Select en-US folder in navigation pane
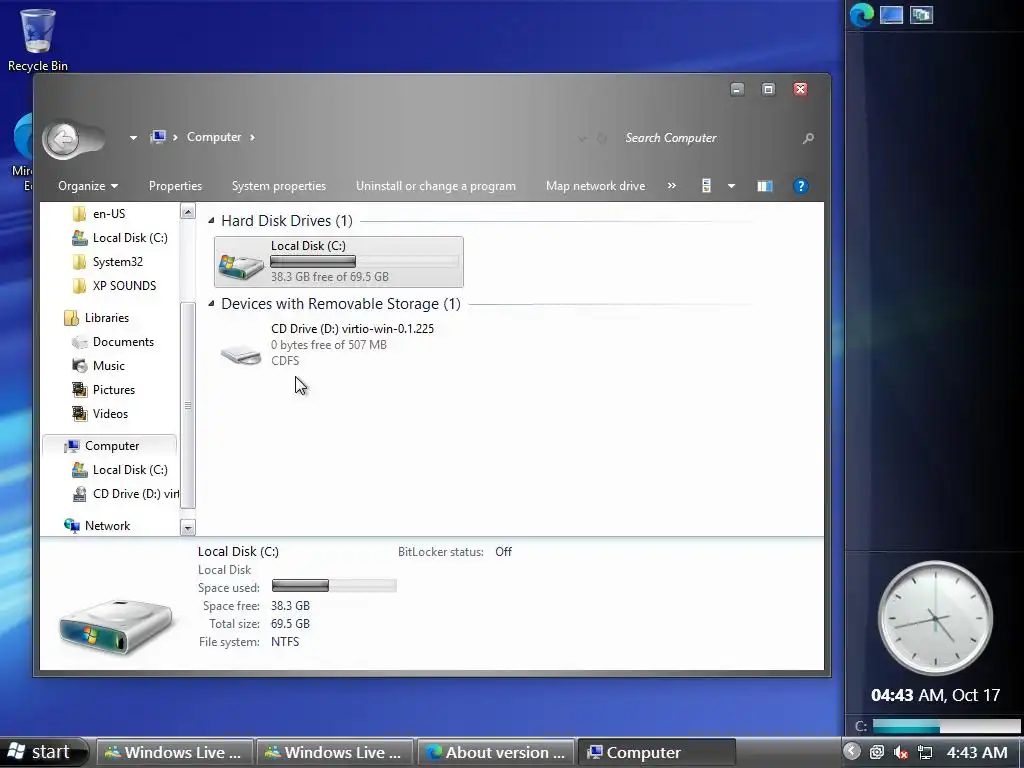This screenshot has height=768, width=1024. pyautogui.click(x=108, y=214)
